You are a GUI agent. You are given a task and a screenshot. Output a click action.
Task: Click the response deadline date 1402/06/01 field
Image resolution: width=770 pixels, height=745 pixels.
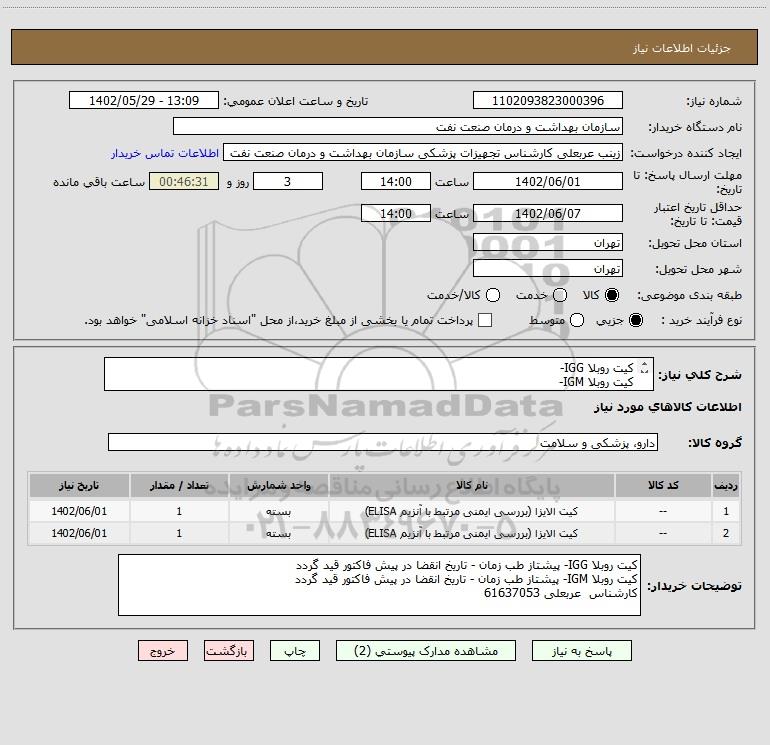point(548,182)
